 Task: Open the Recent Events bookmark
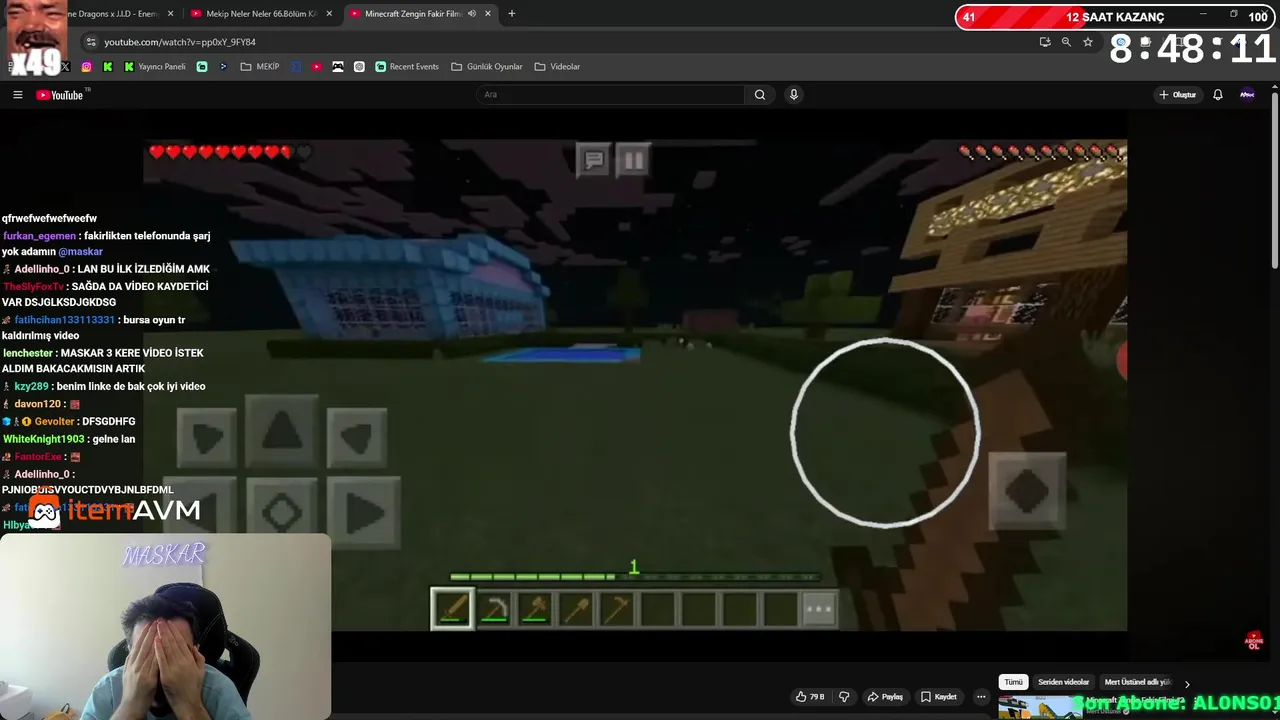(x=407, y=67)
